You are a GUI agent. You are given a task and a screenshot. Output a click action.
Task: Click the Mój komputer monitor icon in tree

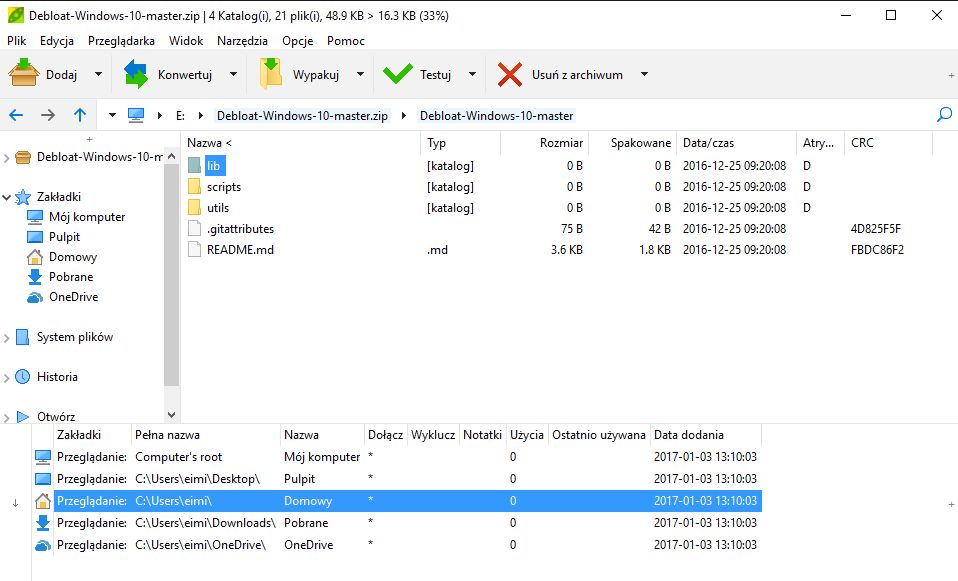35,217
